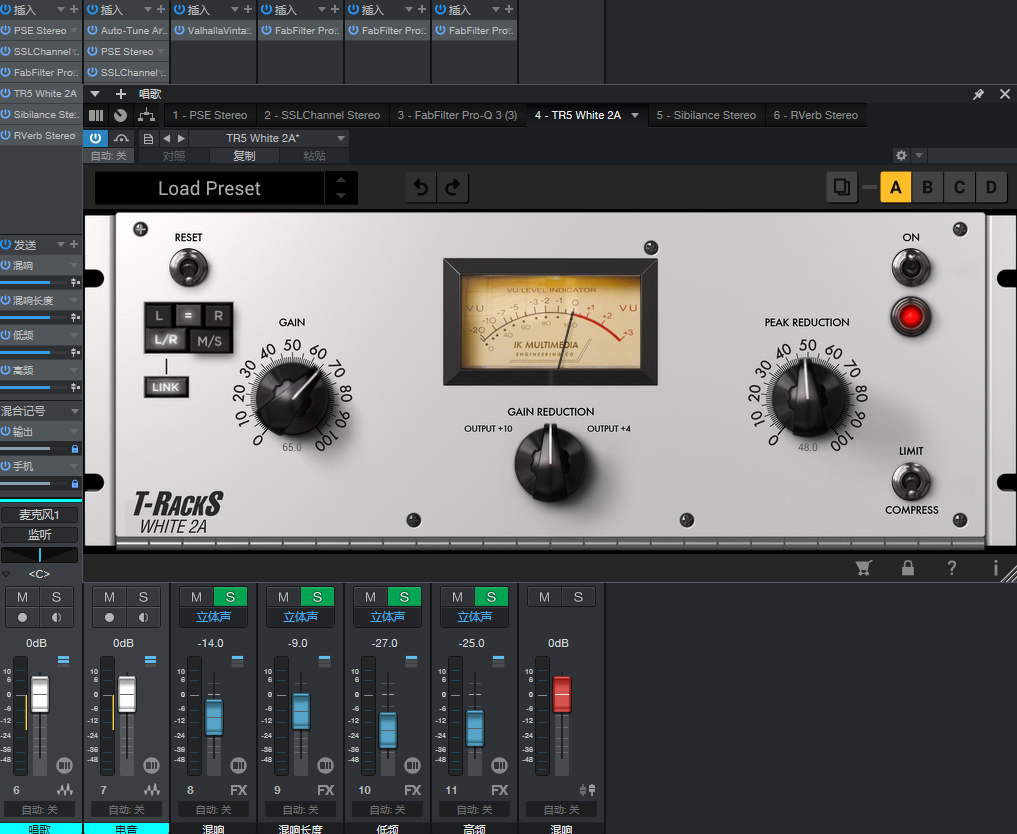The image size is (1017, 834).
Task: Select M/S processing mode
Action: click(209, 341)
